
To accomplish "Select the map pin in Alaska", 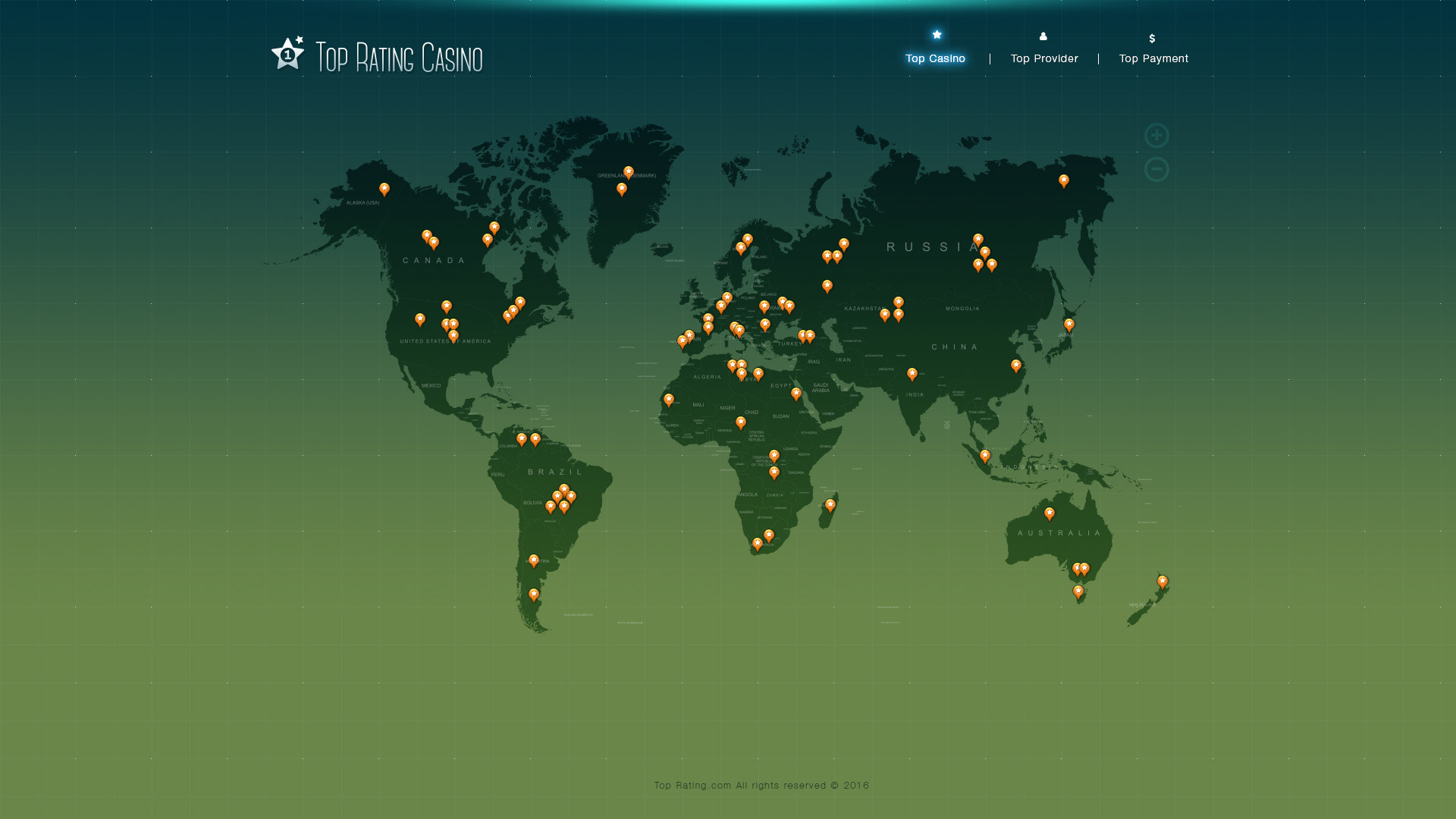I will 384,189.
